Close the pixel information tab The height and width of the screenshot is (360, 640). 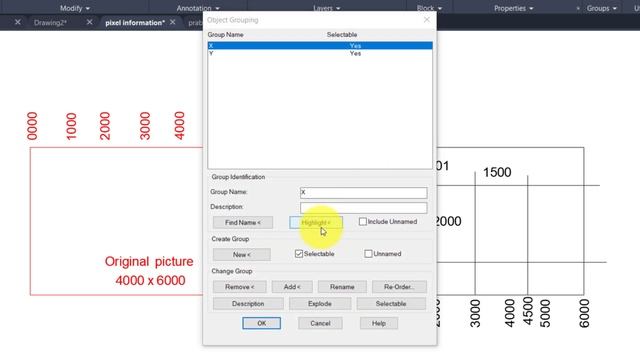tap(172, 22)
